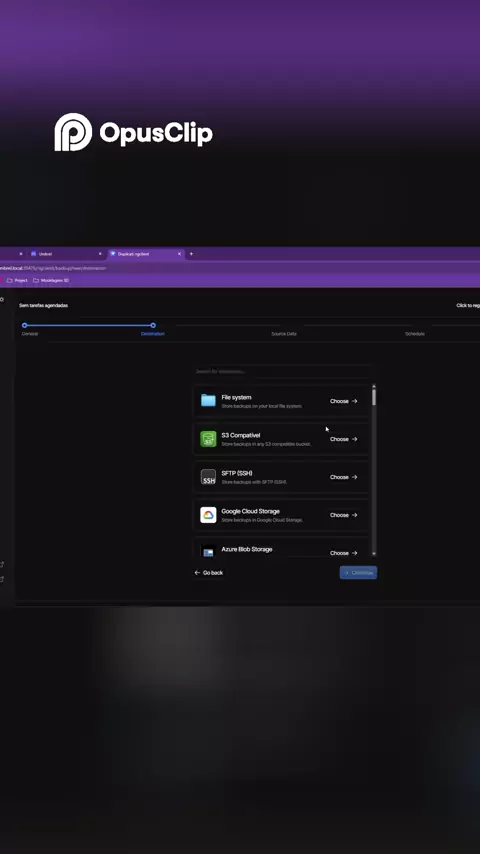Select the Source Data wizard step

tap(284, 334)
